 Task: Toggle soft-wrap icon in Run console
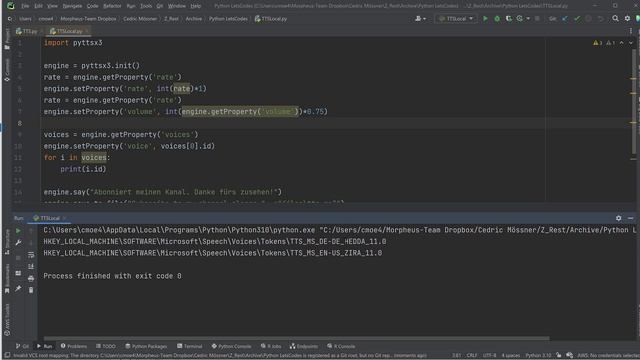(31, 255)
